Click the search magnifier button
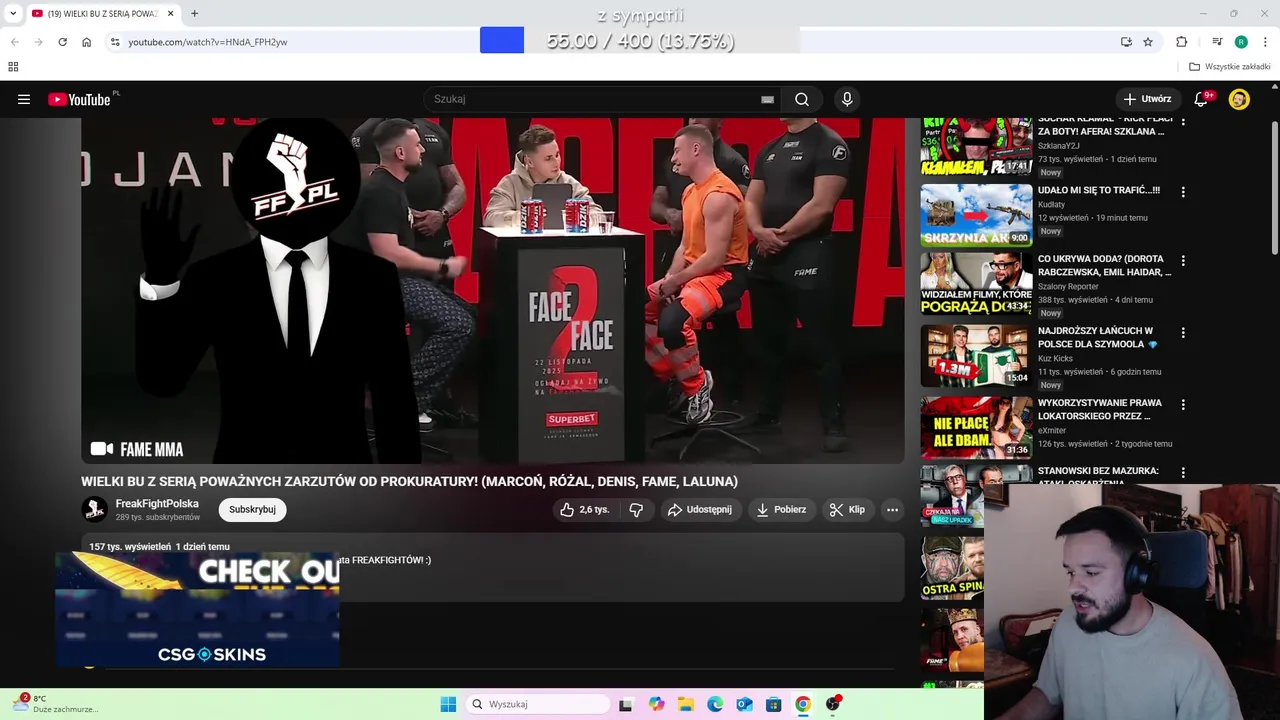 click(x=802, y=99)
